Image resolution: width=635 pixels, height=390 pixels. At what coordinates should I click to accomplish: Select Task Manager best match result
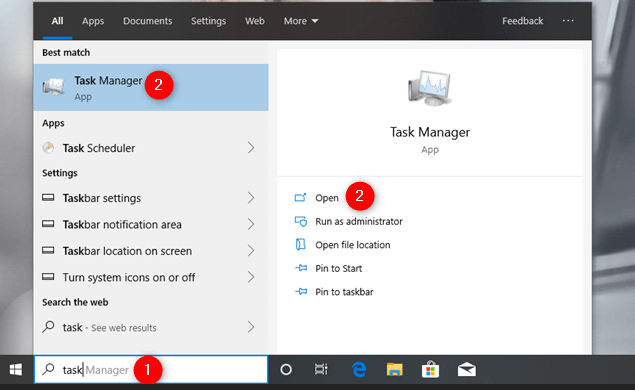(x=151, y=87)
